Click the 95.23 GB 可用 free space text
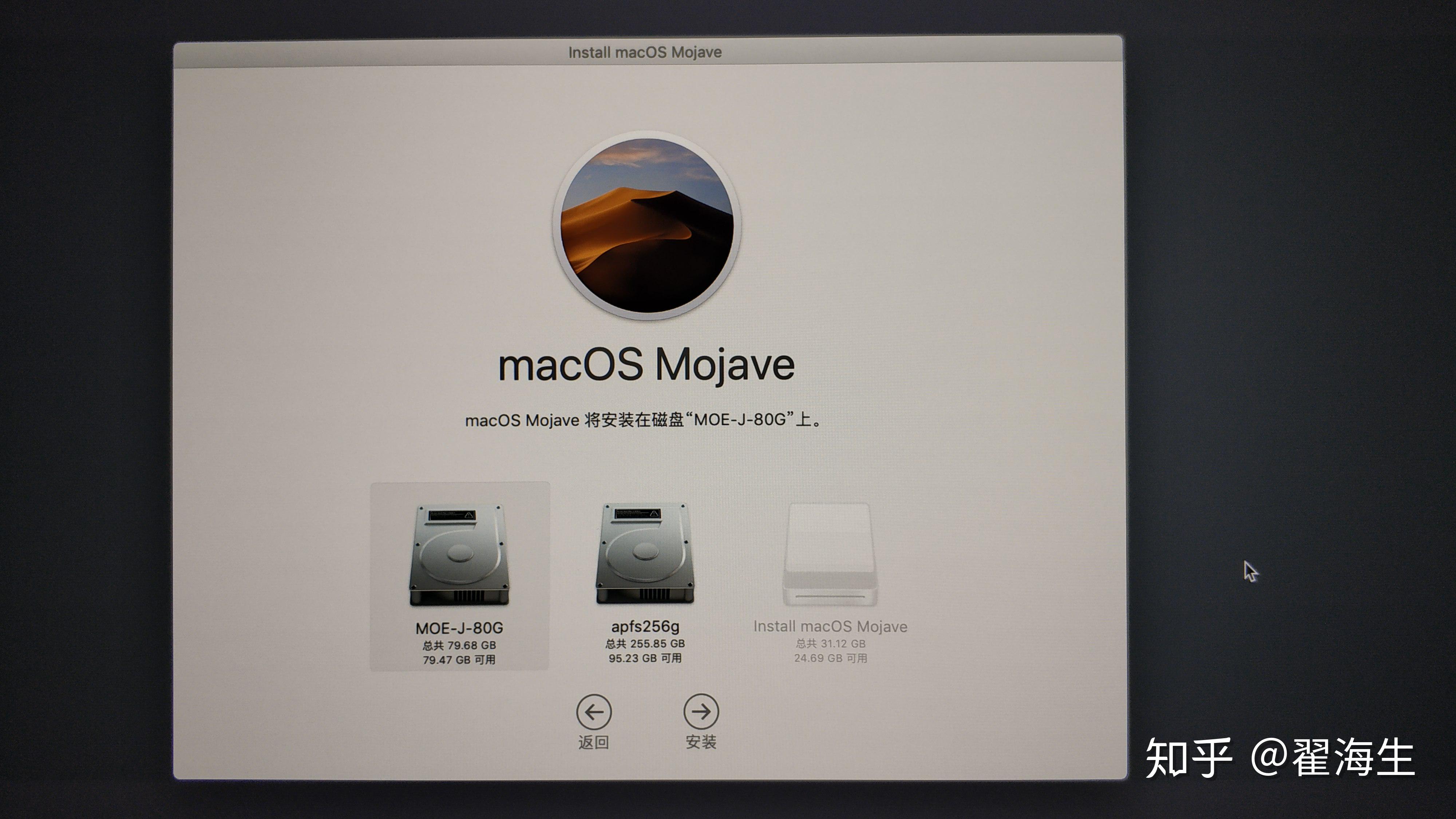The image size is (1456, 819). point(645,658)
